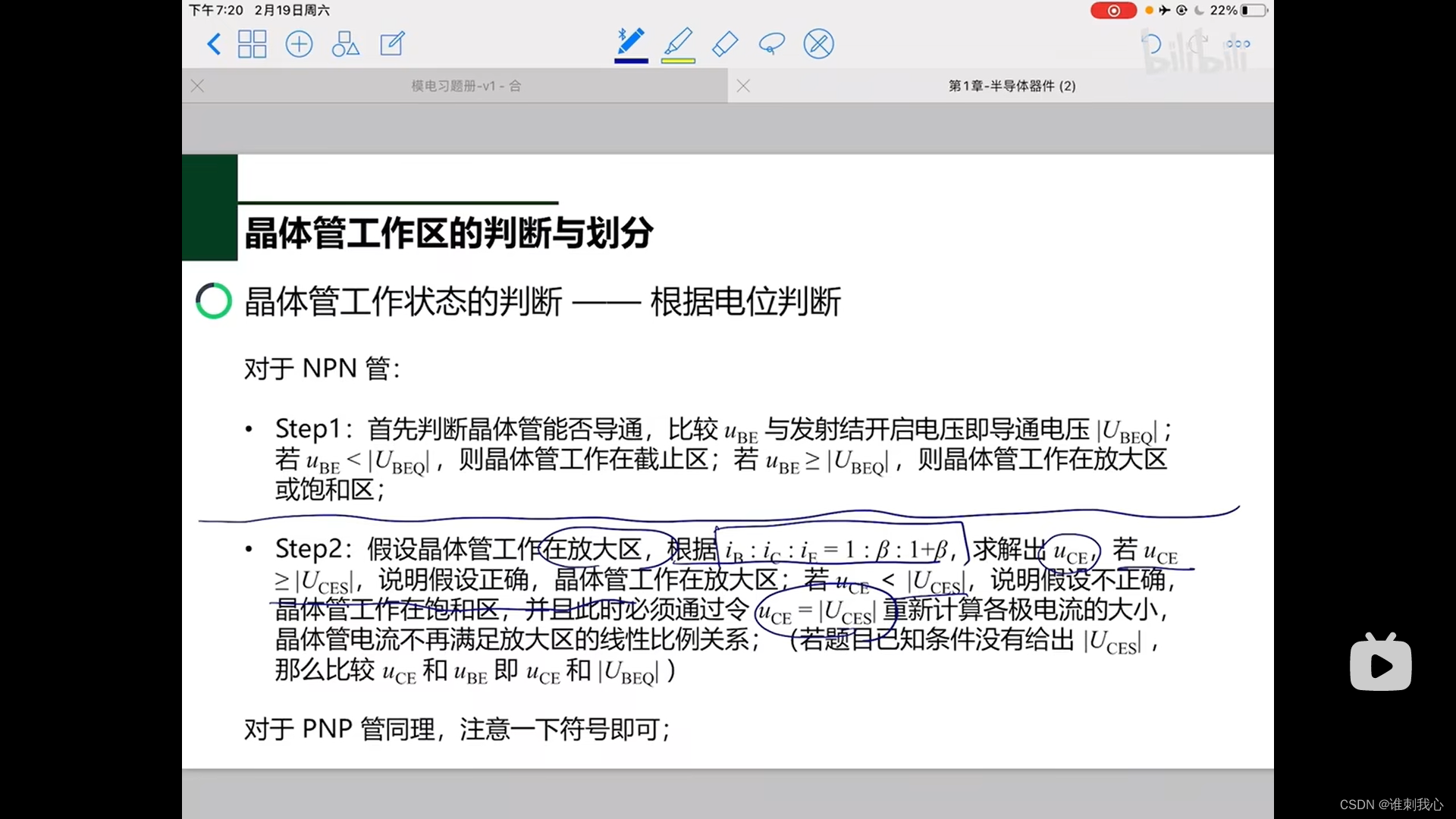
Task: Switch to the 模电习题册-v1 tab
Action: [x=466, y=86]
